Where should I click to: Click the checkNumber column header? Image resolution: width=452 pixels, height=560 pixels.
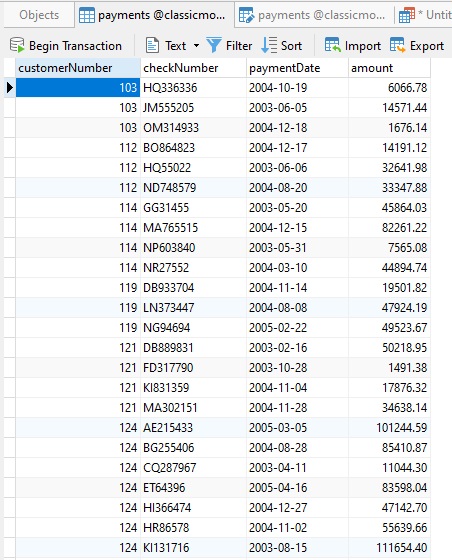coord(193,68)
